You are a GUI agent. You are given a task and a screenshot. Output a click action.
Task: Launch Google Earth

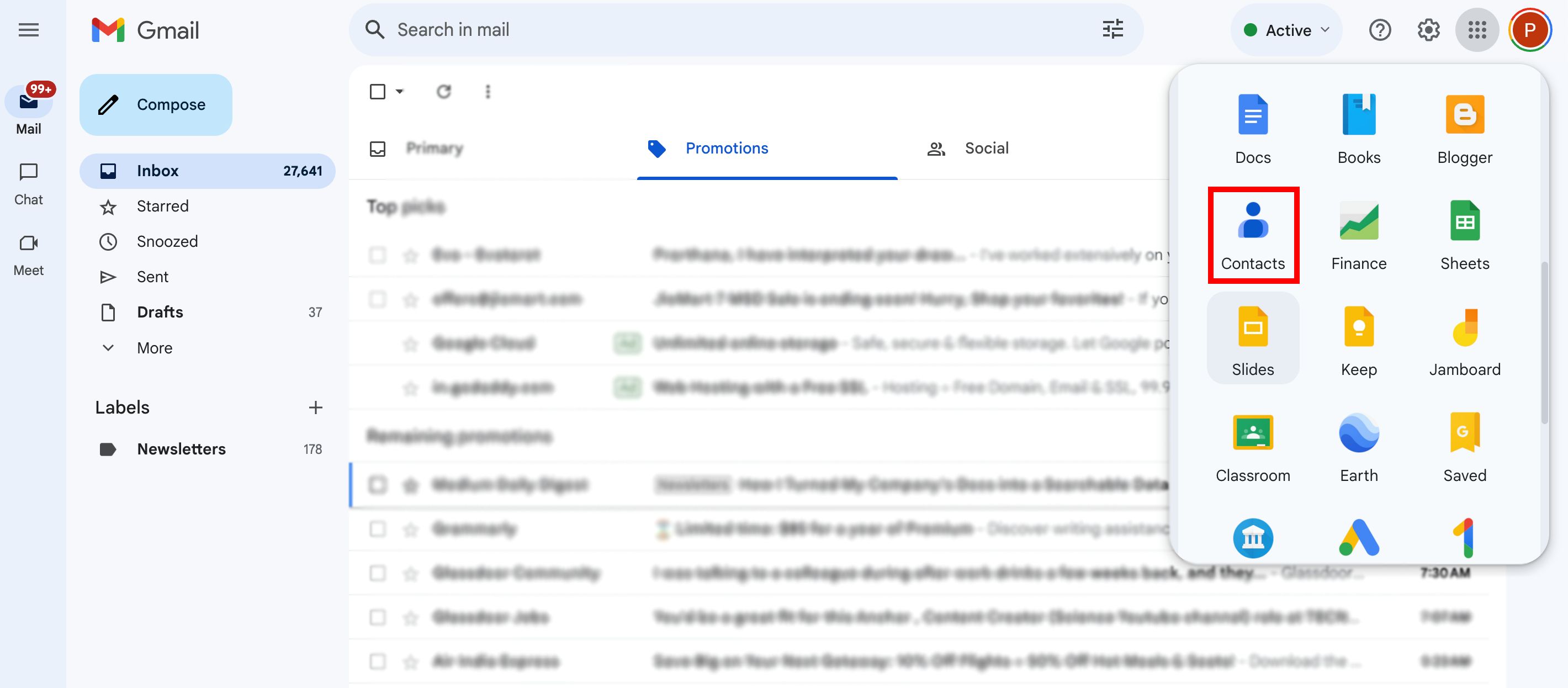[x=1359, y=447]
